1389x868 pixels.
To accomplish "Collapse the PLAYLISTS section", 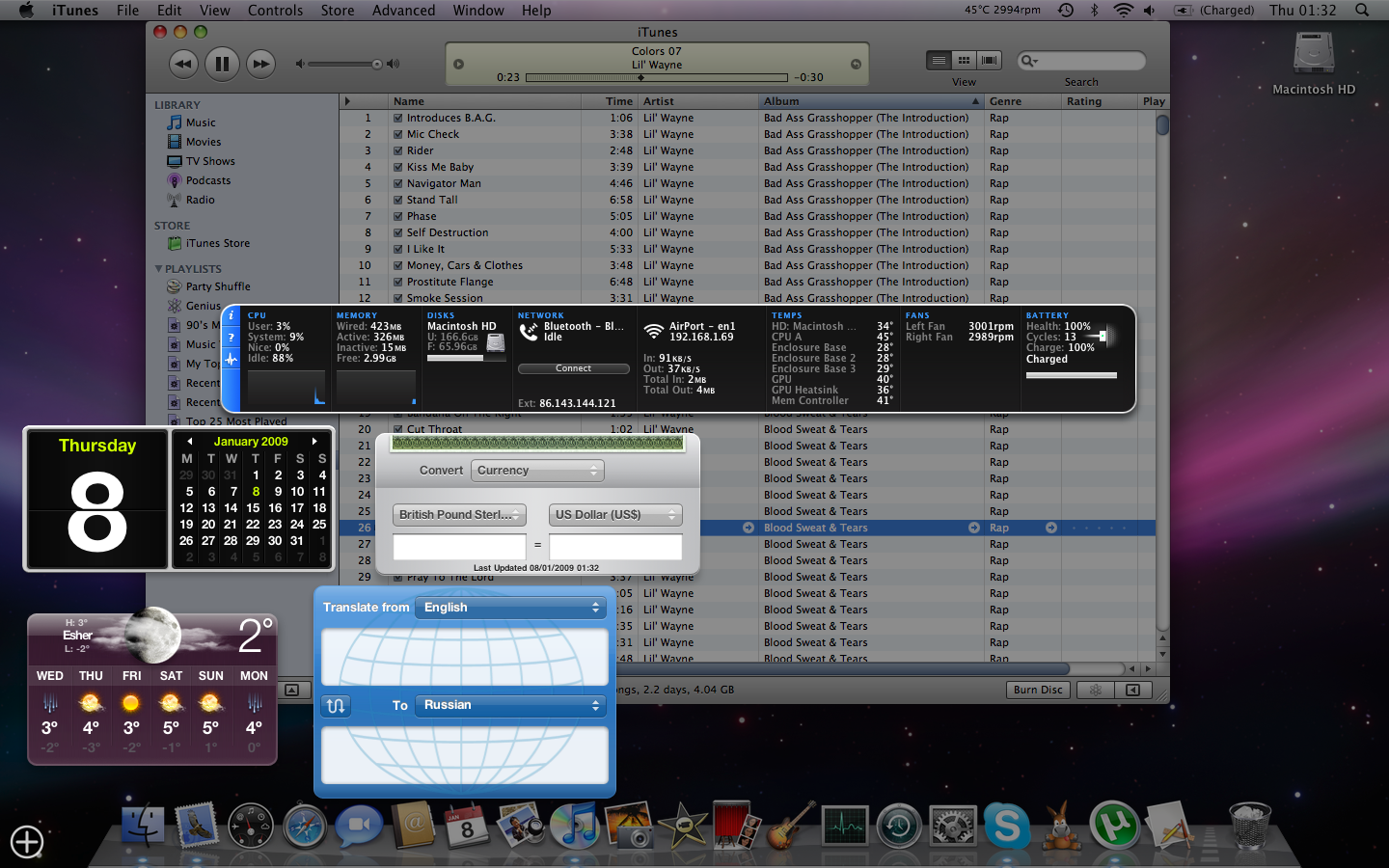I will [x=158, y=269].
